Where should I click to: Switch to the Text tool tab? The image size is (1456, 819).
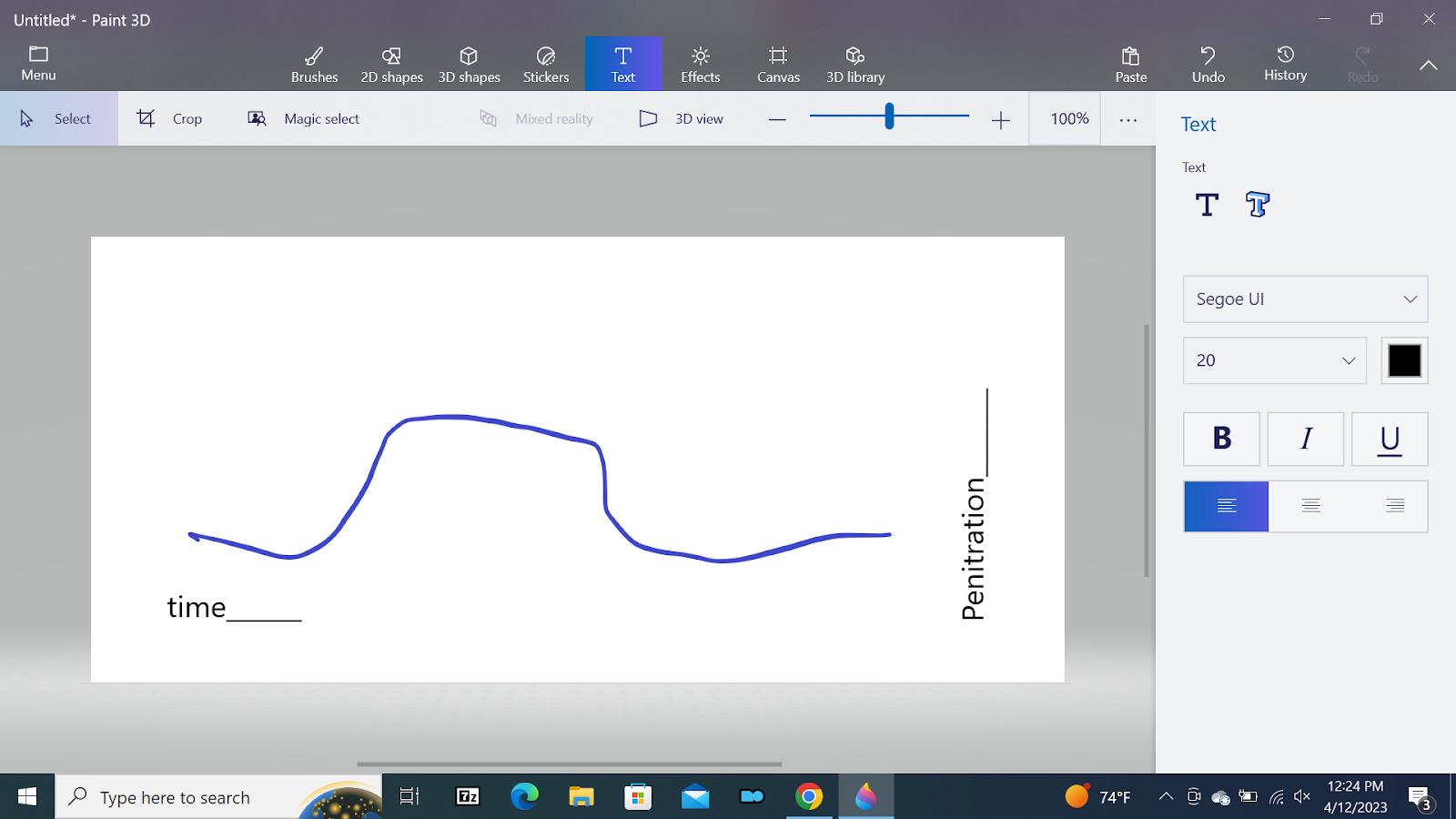click(x=623, y=64)
